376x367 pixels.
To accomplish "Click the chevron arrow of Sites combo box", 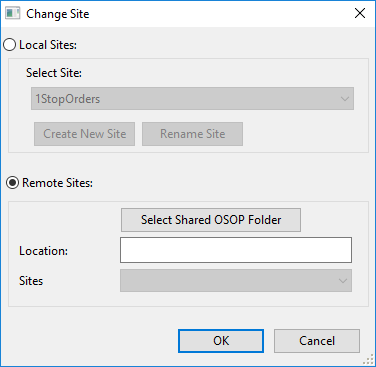I will click(343, 281).
